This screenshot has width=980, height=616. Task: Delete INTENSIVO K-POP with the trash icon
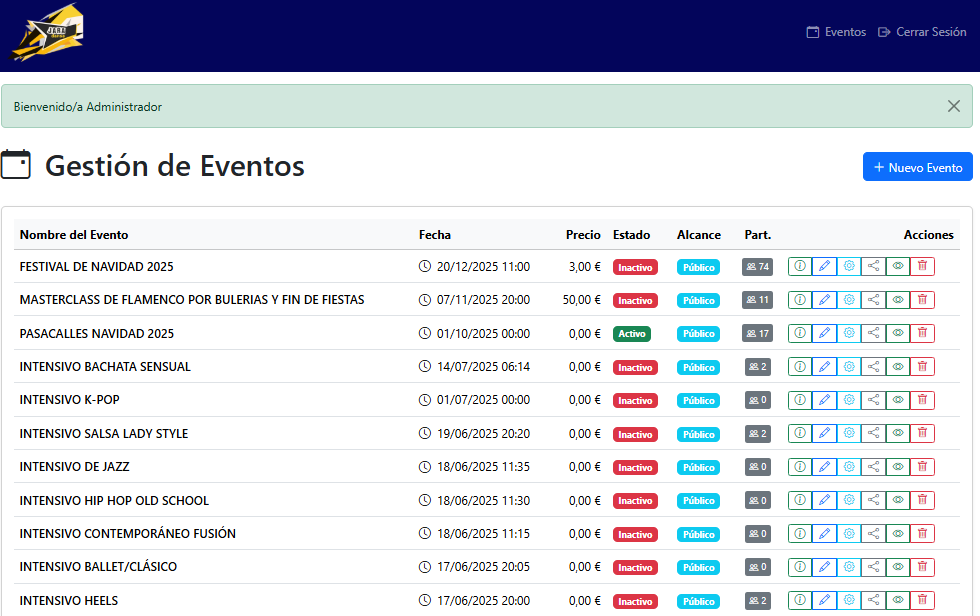922,400
